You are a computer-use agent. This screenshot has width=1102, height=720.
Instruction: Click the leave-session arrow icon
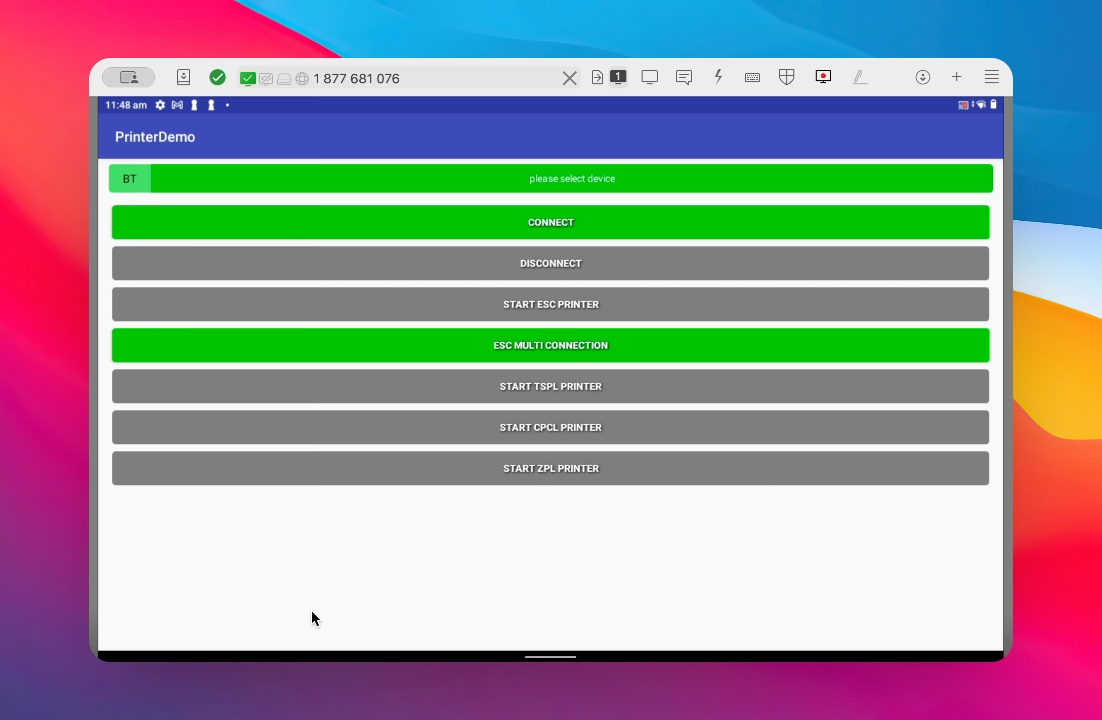click(597, 77)
